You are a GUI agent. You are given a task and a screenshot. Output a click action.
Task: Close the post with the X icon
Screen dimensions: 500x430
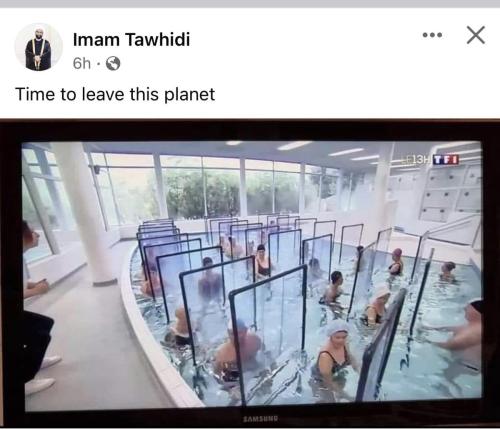coord(476,35)
